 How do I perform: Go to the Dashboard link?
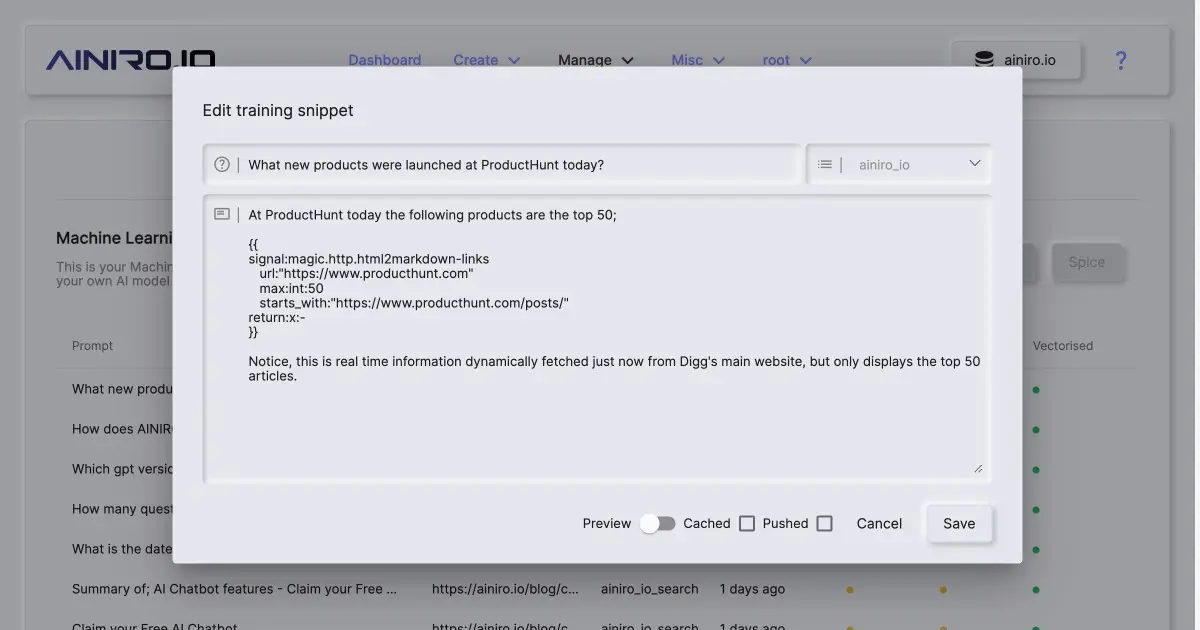(385, 60)
